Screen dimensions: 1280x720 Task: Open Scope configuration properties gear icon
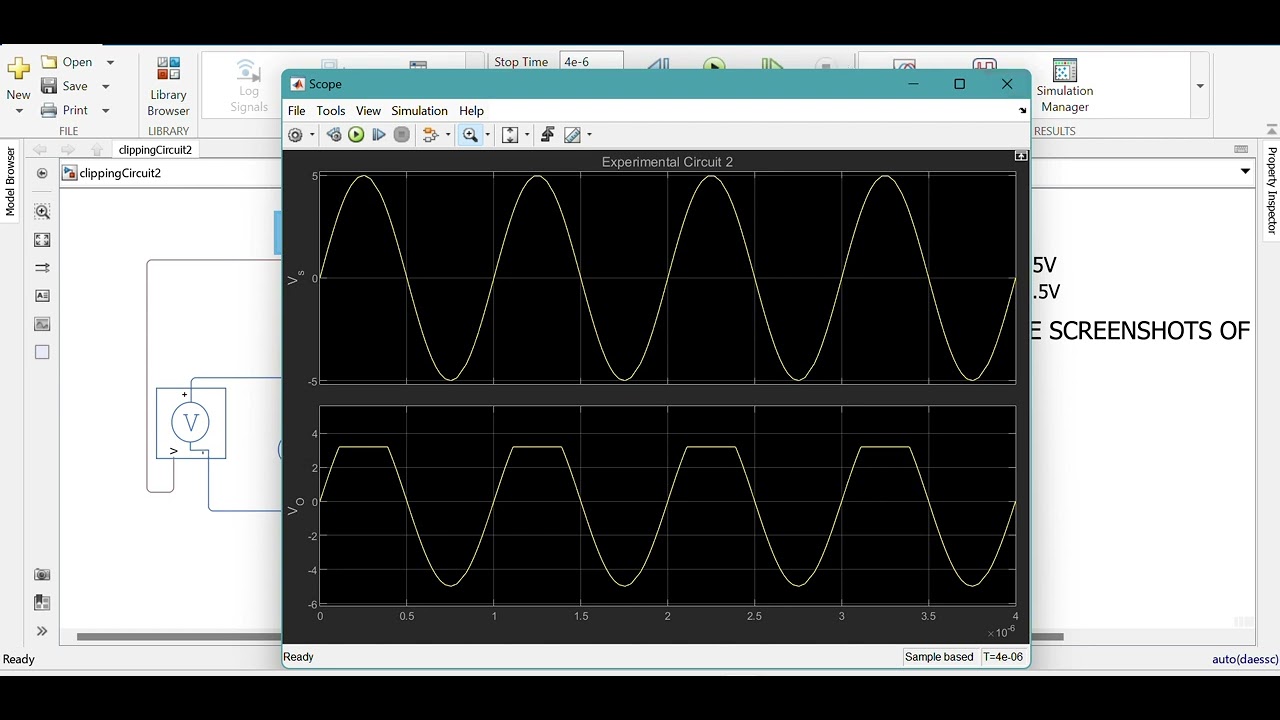coord(295,135)
